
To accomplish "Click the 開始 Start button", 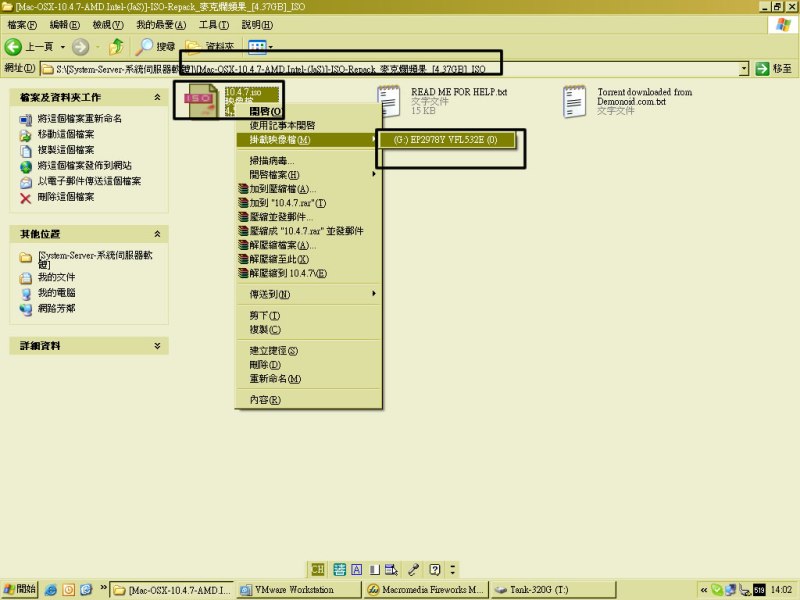I will 19,589.
